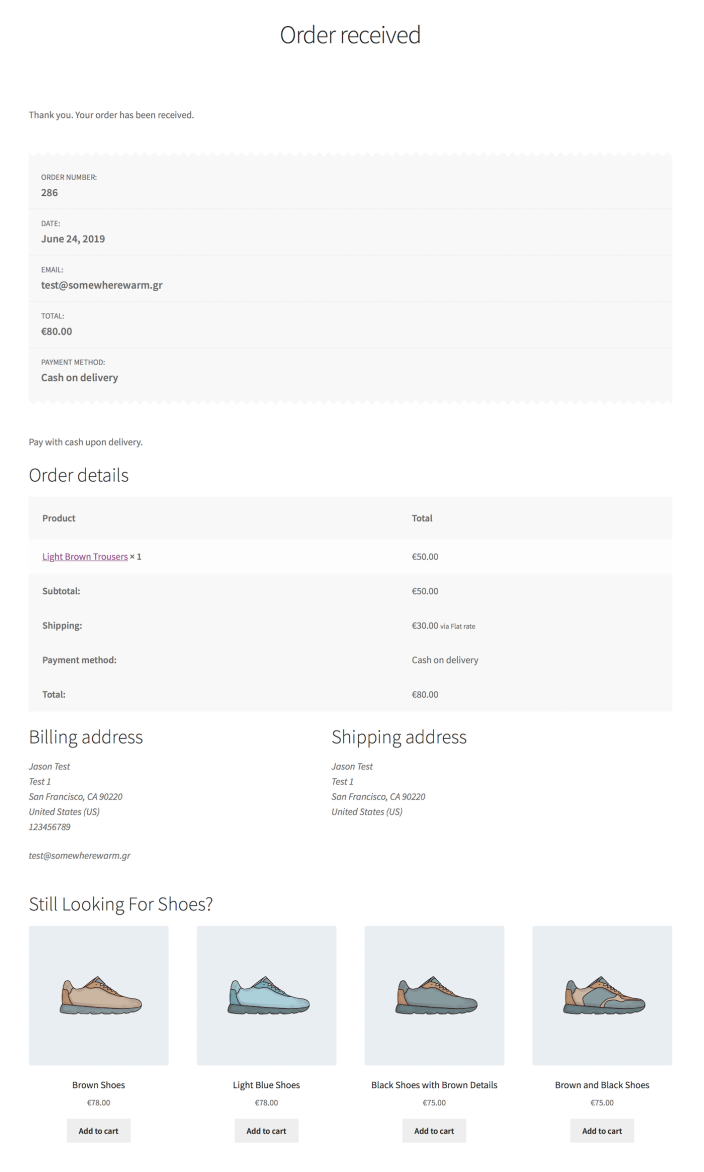
Task: Click the order number 286
Action: pyautogui.click(x=50, y=193)
